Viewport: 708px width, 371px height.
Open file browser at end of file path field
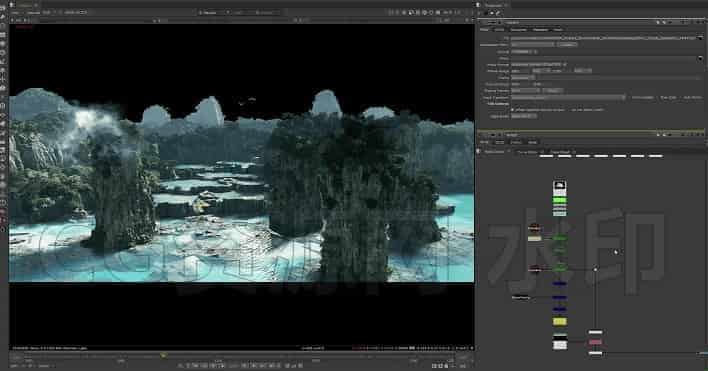(x=700, y=38)
